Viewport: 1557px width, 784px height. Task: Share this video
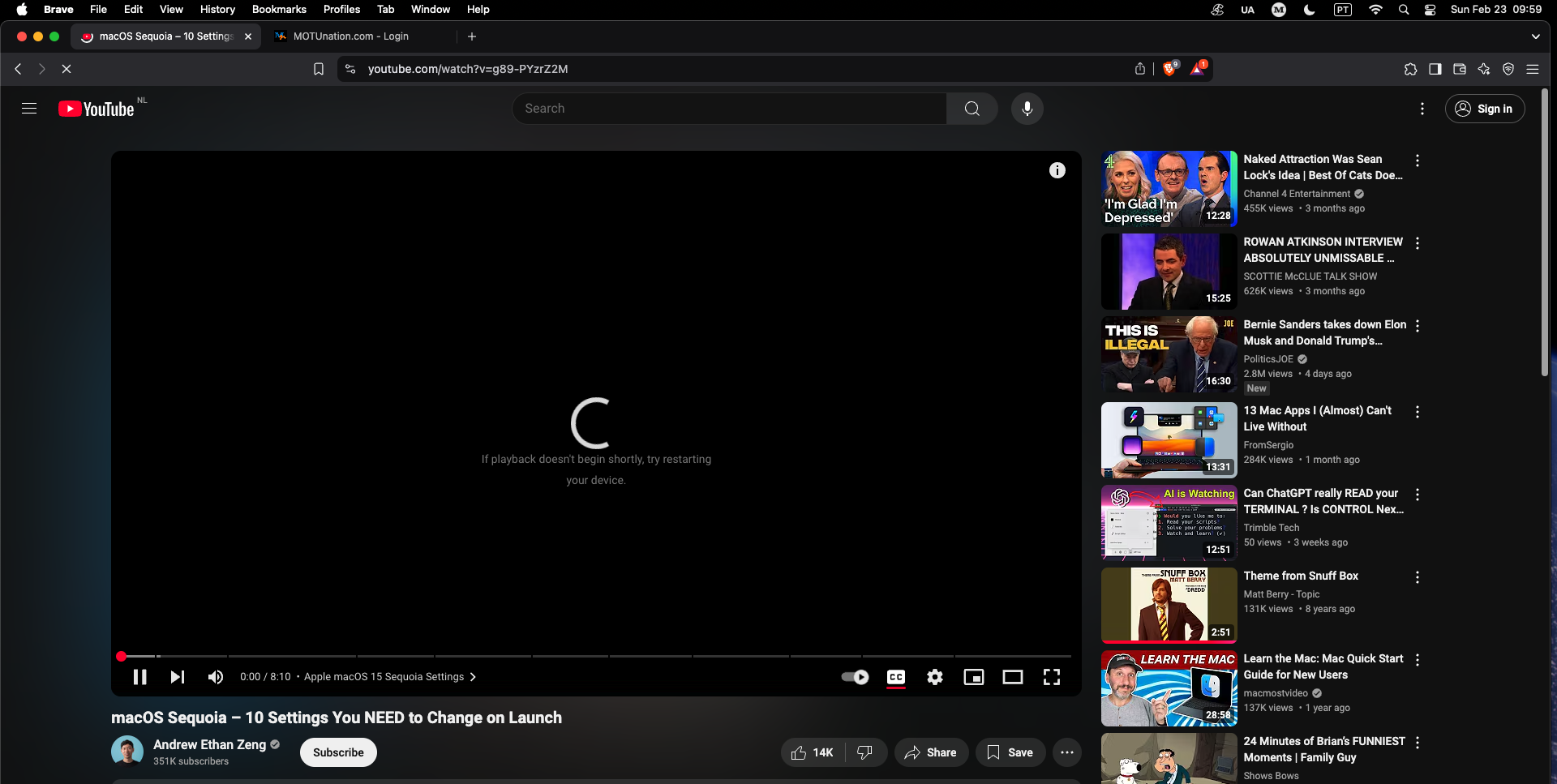[x=931, y=752]
